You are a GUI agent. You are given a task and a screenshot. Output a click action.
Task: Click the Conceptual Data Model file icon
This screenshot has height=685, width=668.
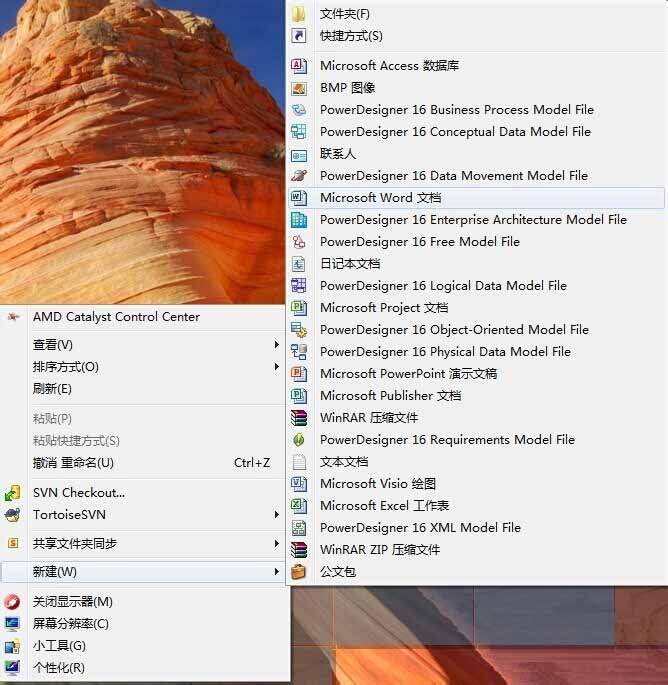[x=299, y=131]
